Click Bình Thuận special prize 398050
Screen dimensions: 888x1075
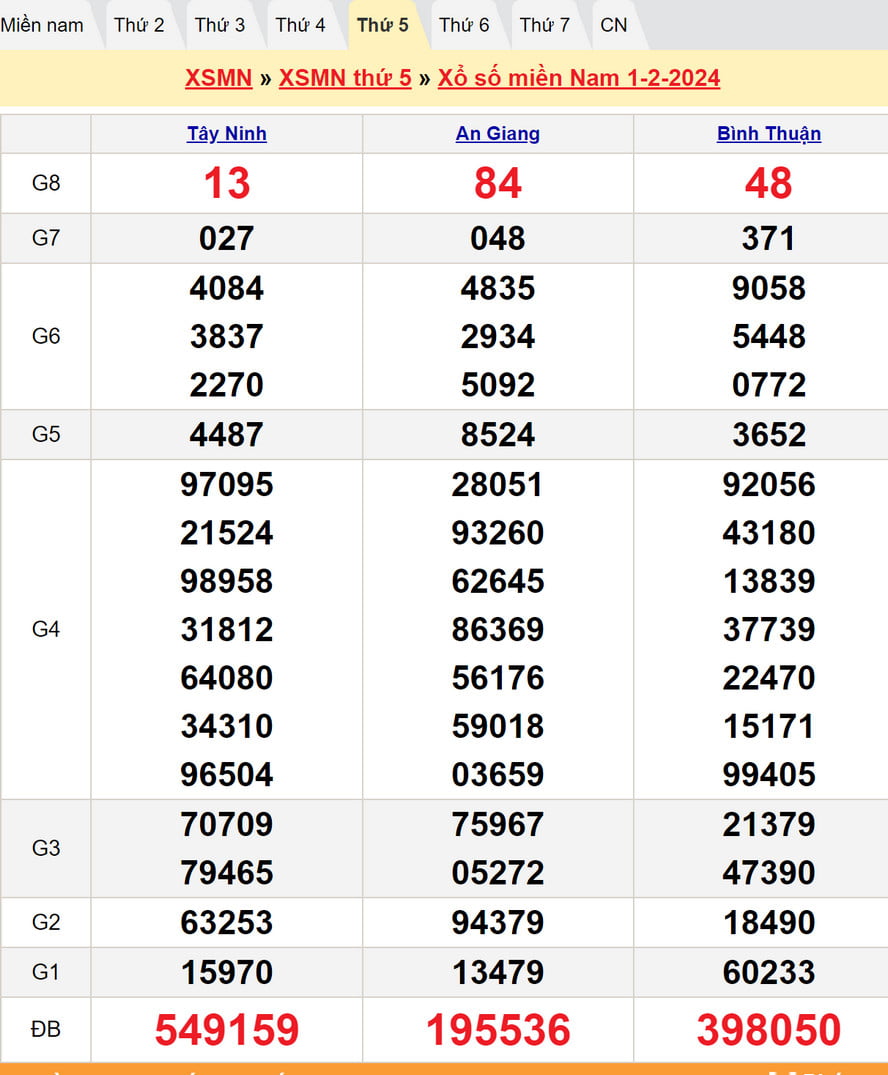[769, 1030]
